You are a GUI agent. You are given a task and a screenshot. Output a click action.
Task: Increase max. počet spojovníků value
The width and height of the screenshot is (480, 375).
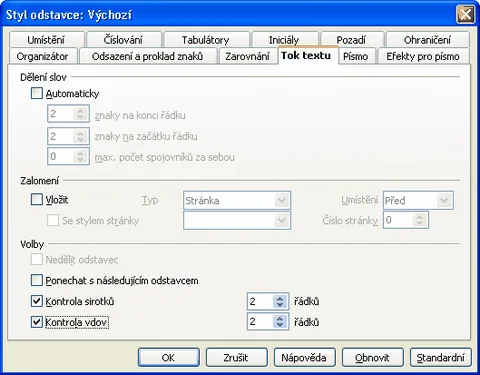[80, 153]
